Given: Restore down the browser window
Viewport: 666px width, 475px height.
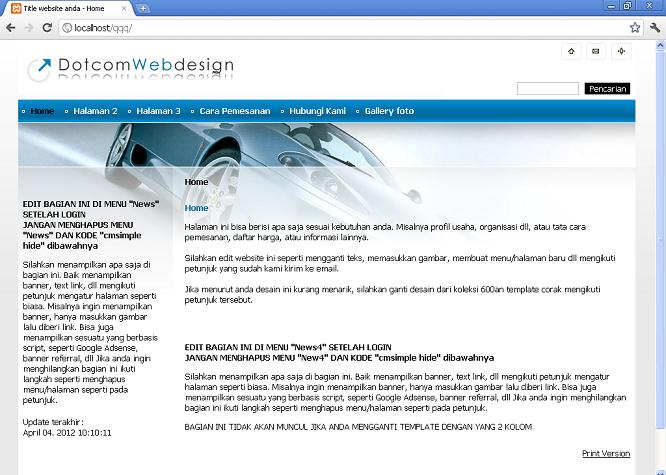Looking at the screenshot, I should [627, 6].
